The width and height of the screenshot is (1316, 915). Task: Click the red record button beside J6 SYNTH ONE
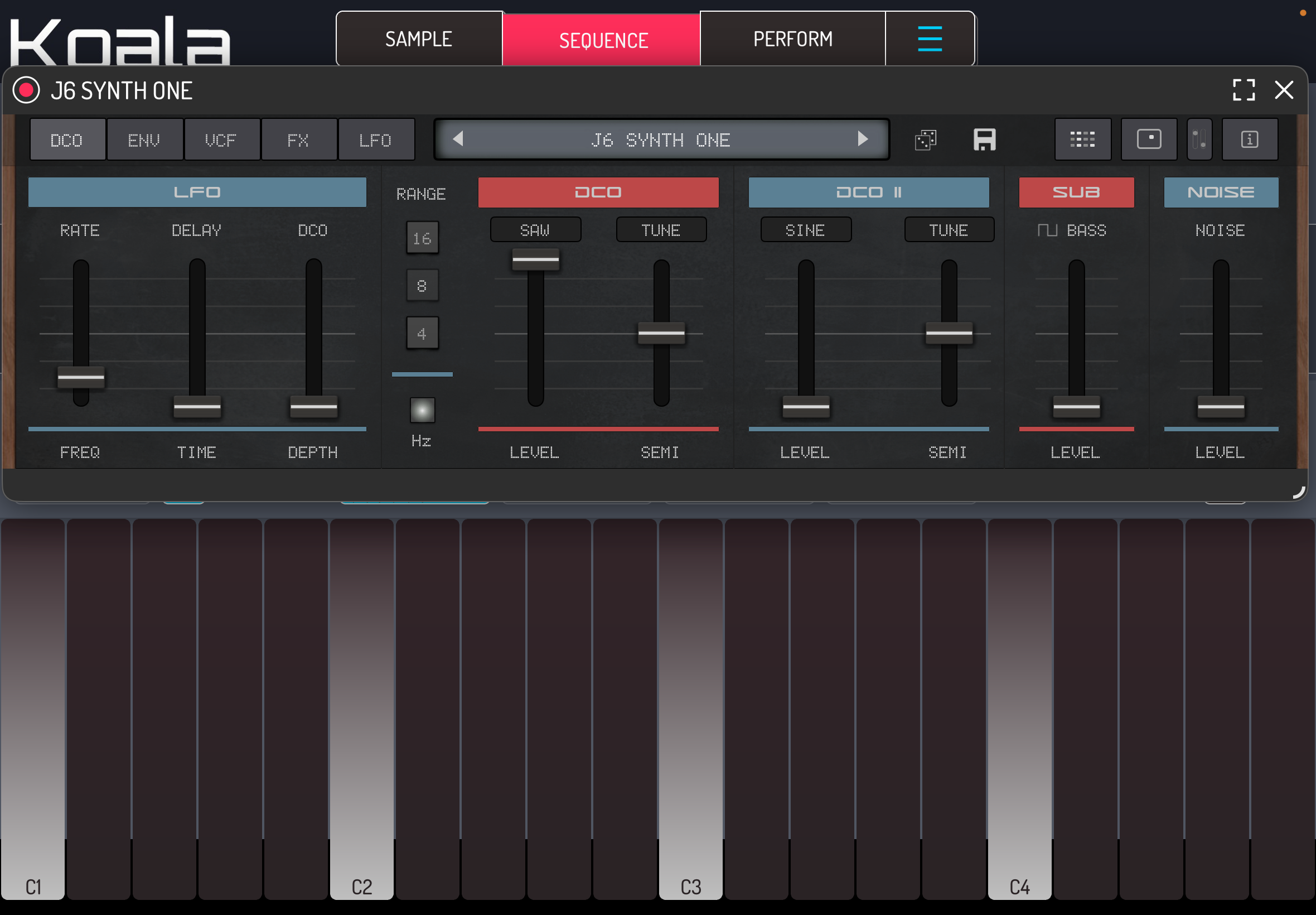[26, 90]
